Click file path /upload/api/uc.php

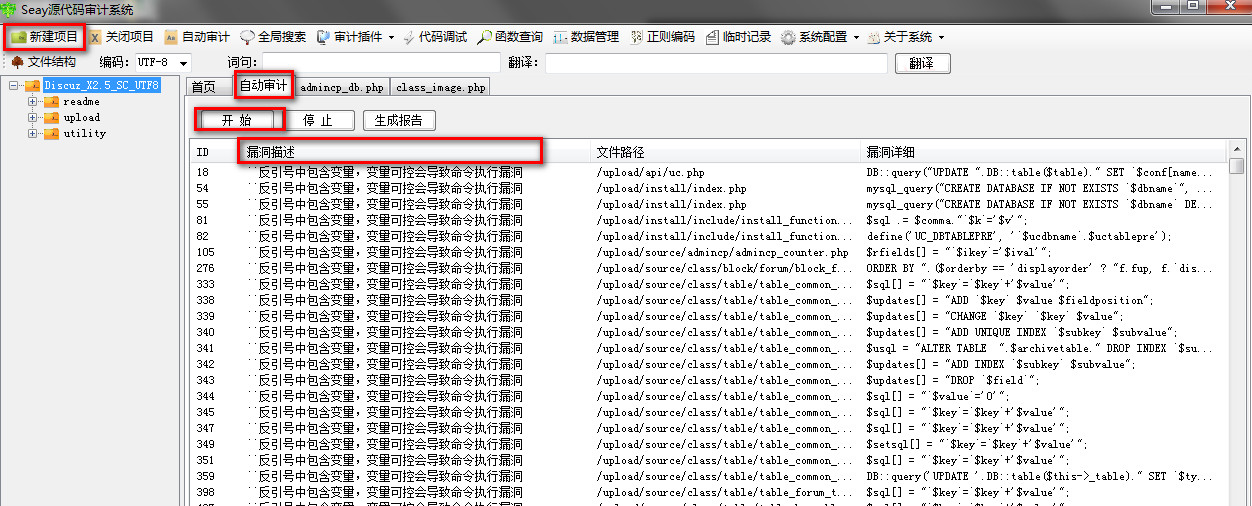tap(650, 172)
